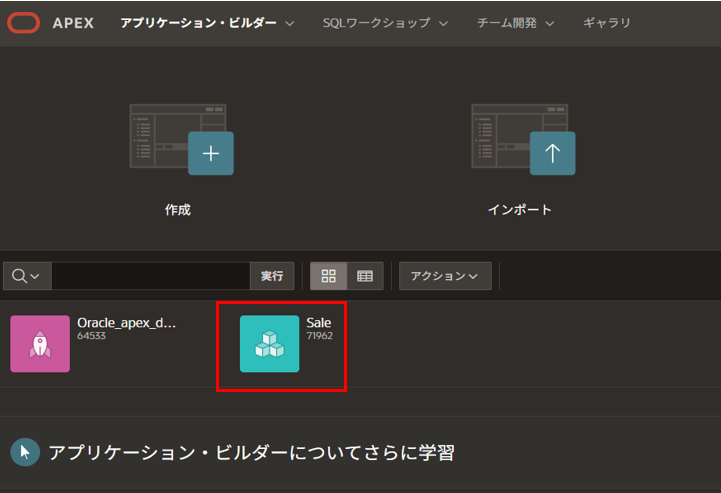The width and height of the screenshot is (721, 493).
Task: Select the チーム開発 menu item
Action: point(508,22)
